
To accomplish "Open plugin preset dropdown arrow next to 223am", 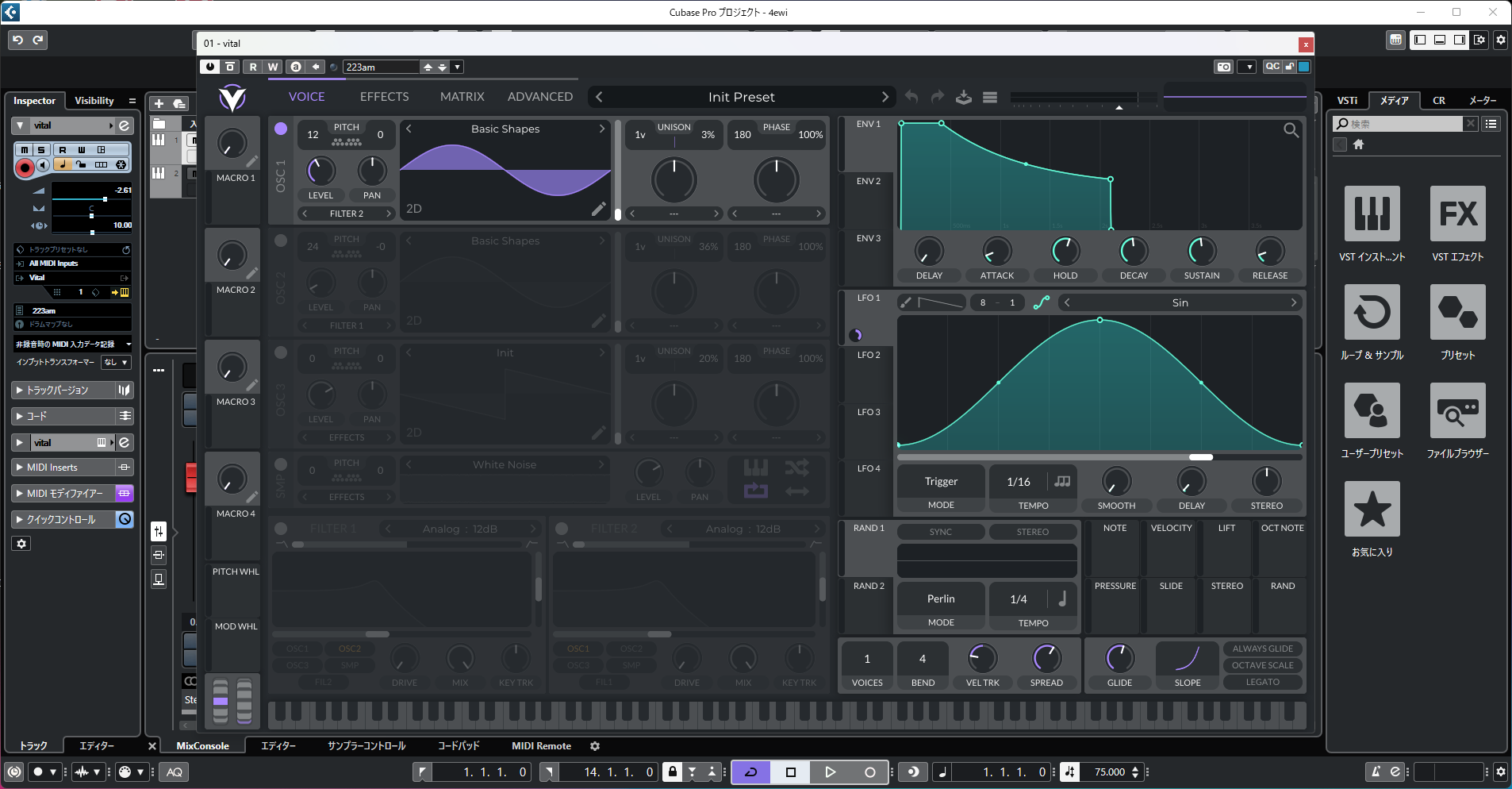I will pos(458,67).
